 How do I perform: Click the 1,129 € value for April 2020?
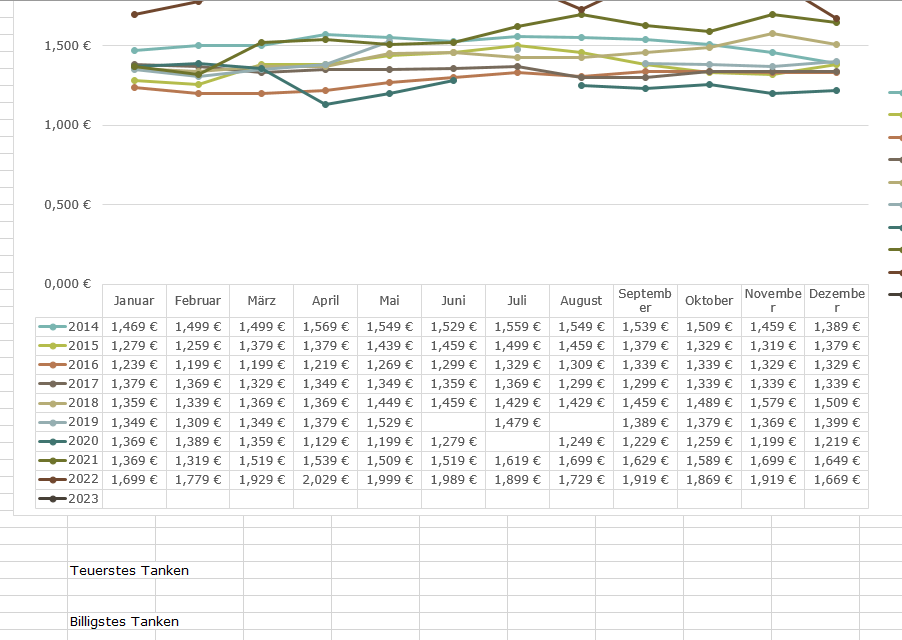click(x=326, y=441)
